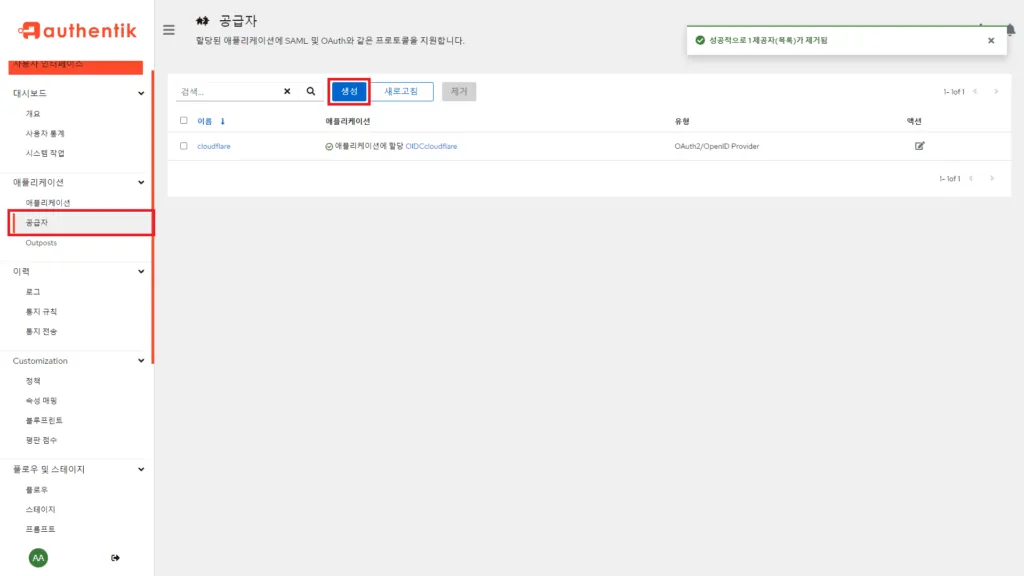Open the sidebar hamburger menu
The width and height of the screenshot is (1024, 576).
coord(169,30)
